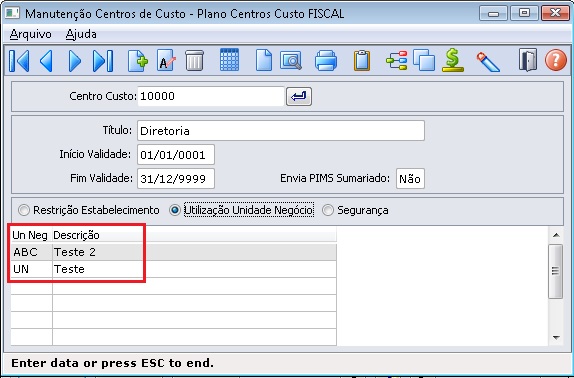Select Utilização Unidade Negócio radio button
The image size is (574, 378).
(175, 210)
